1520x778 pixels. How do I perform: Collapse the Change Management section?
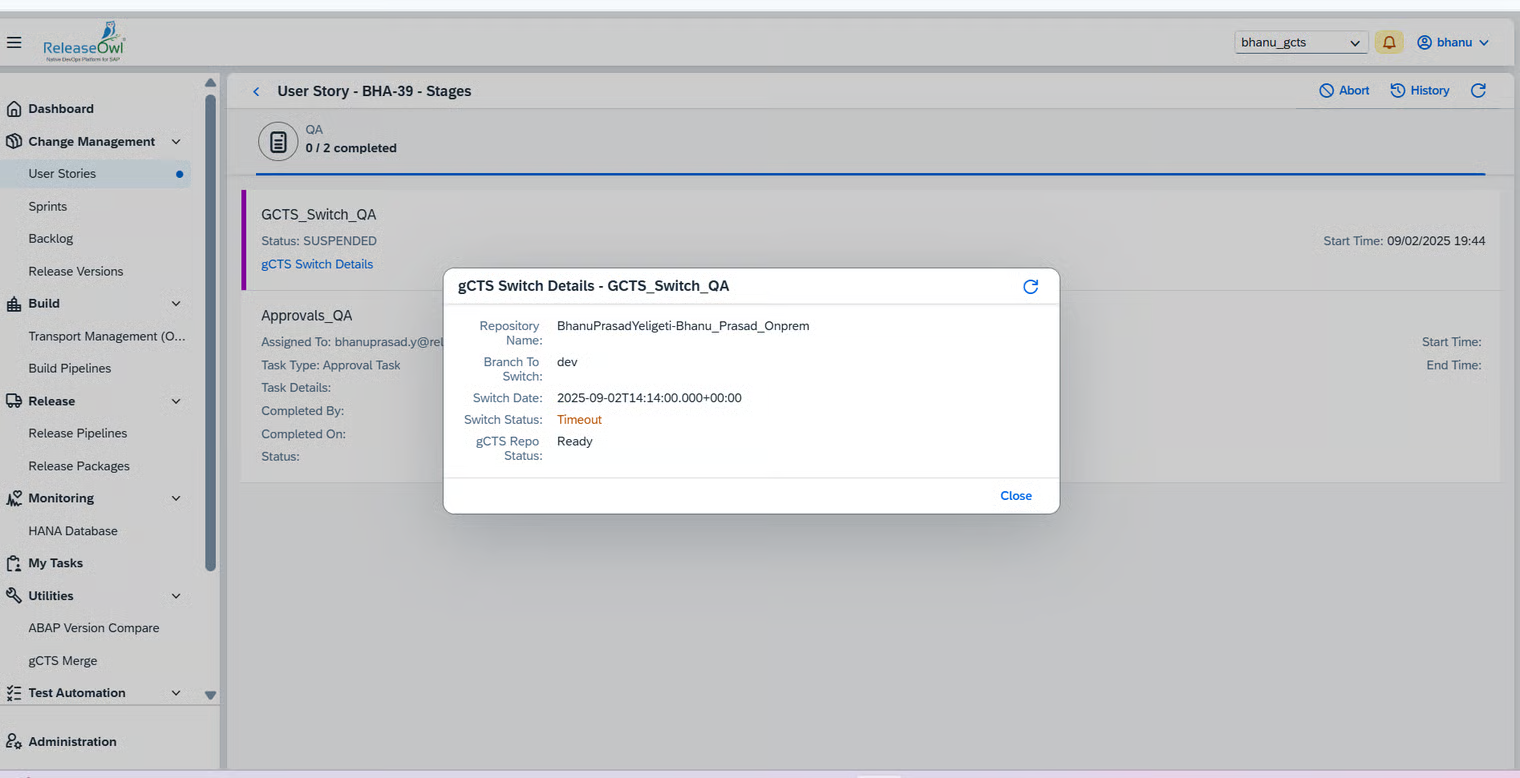point(176,142)
